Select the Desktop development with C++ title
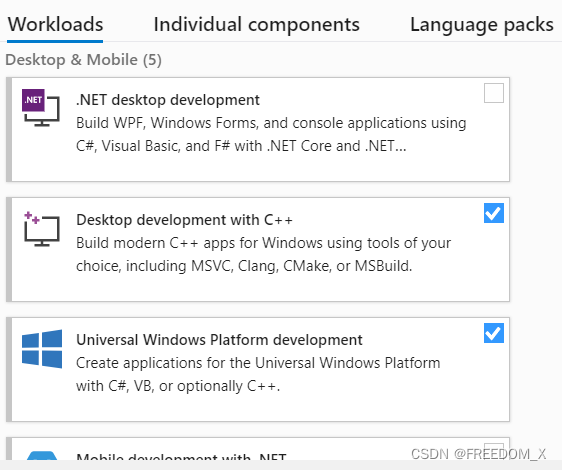This screenshot has height=470, width=562. [184, 220]
